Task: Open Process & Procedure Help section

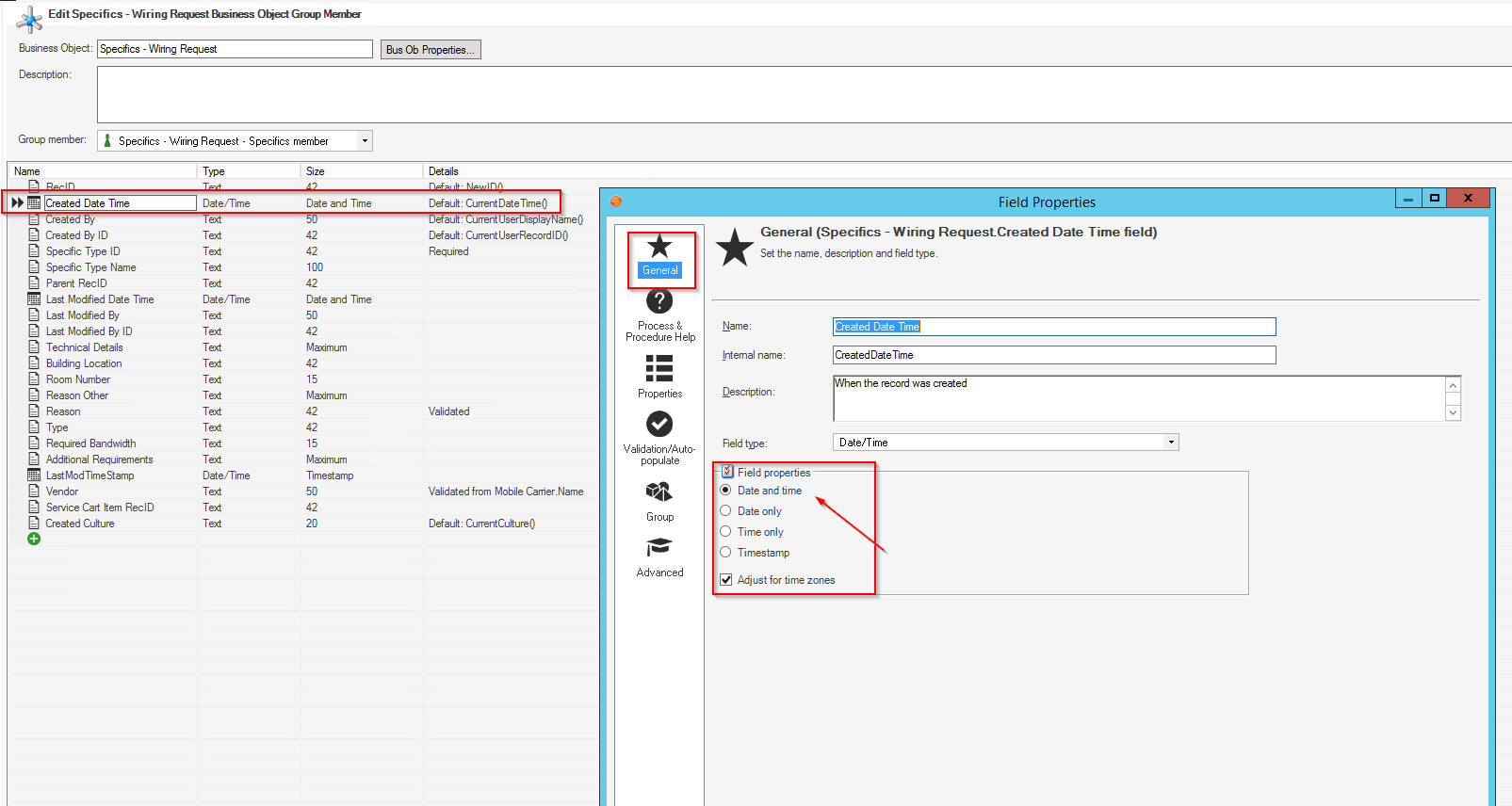Action: pyautogui.click(x=659, y=315)
